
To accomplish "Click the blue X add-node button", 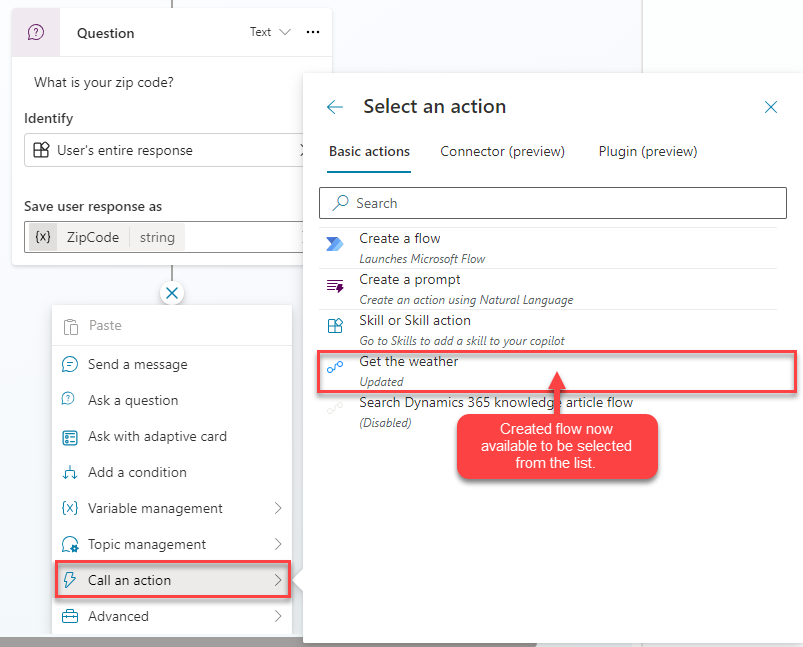I will 172,293.
